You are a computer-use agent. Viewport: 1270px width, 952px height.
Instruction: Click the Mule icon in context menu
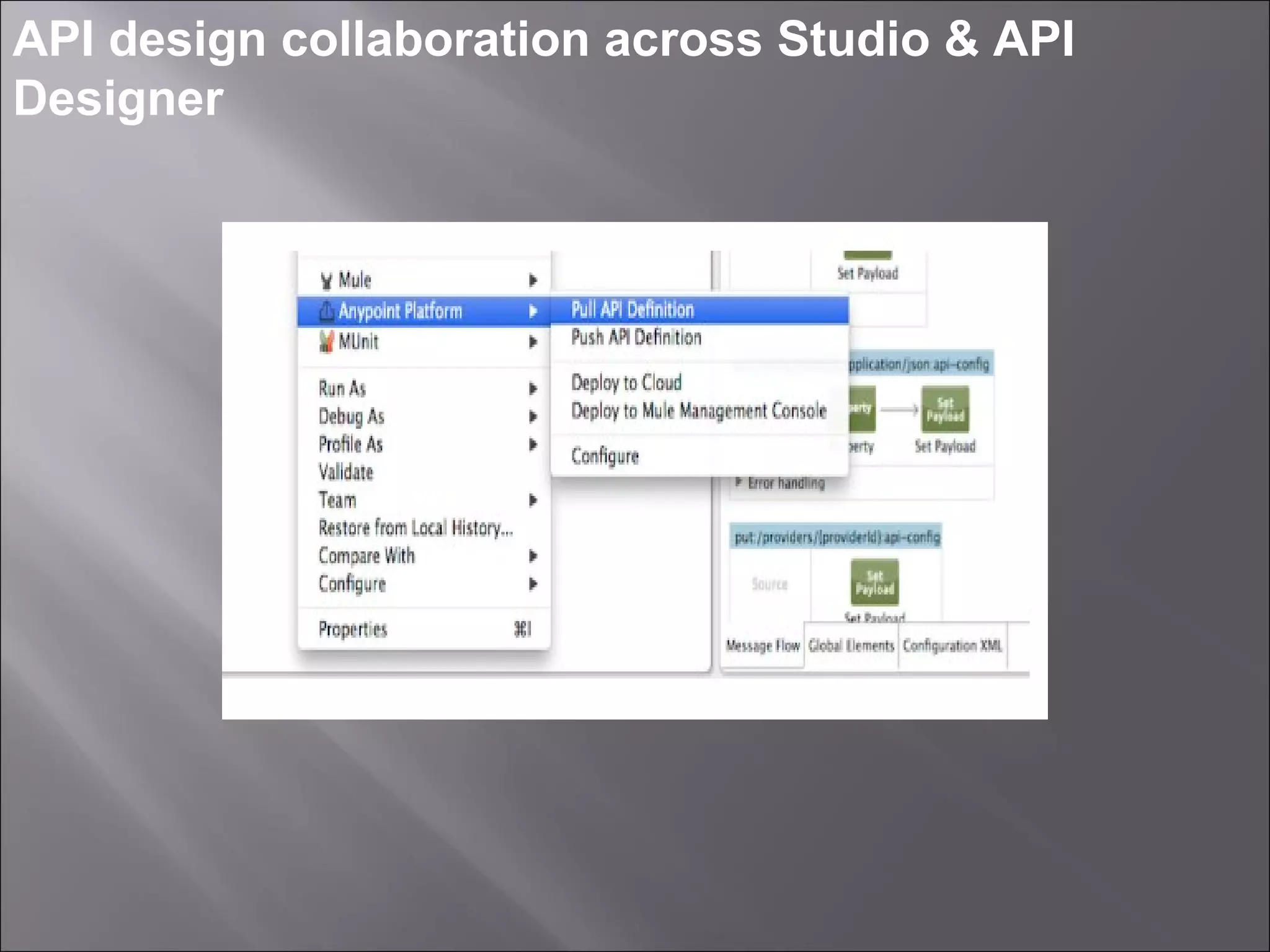point(327,281)
